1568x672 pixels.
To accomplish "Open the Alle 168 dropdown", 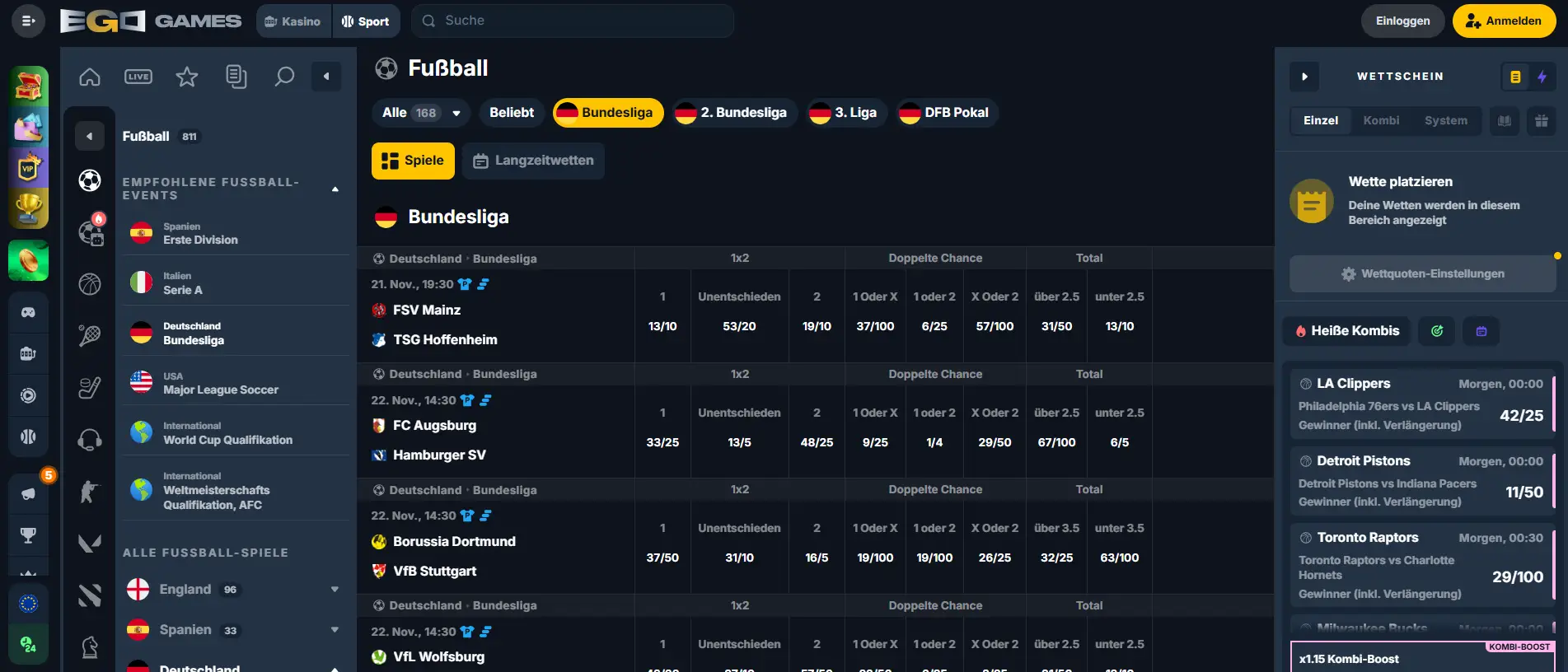I will click(421, 113).
